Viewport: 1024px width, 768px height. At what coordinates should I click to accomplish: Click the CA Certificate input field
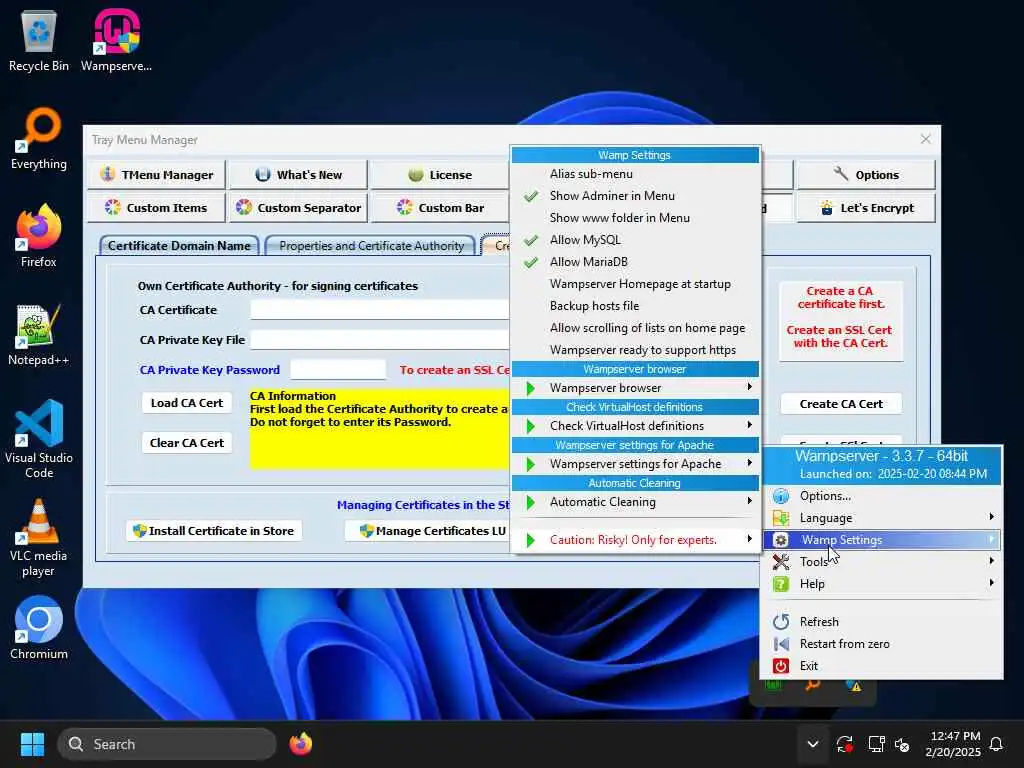click(379, 310)
